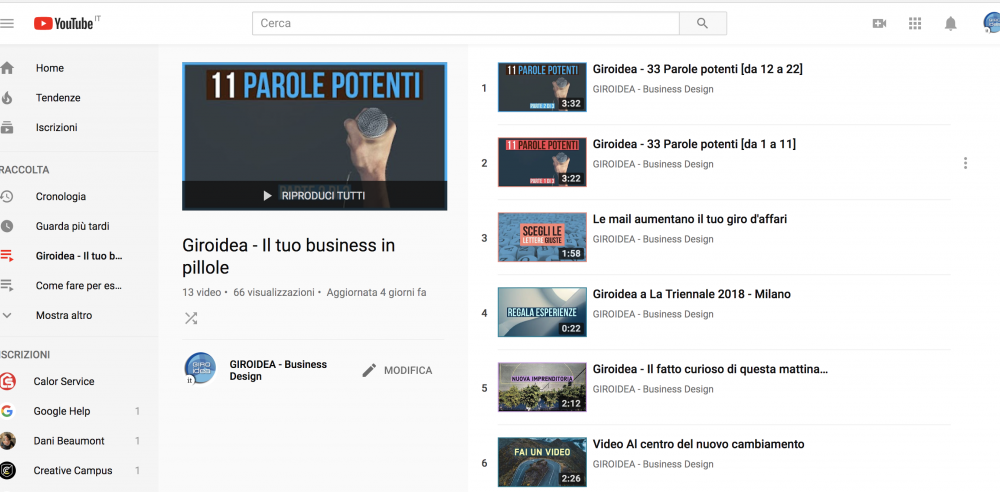Viewport: 1000px width, 492px height.
Task: Open the account avatar menu
Action: pos(992,24)
